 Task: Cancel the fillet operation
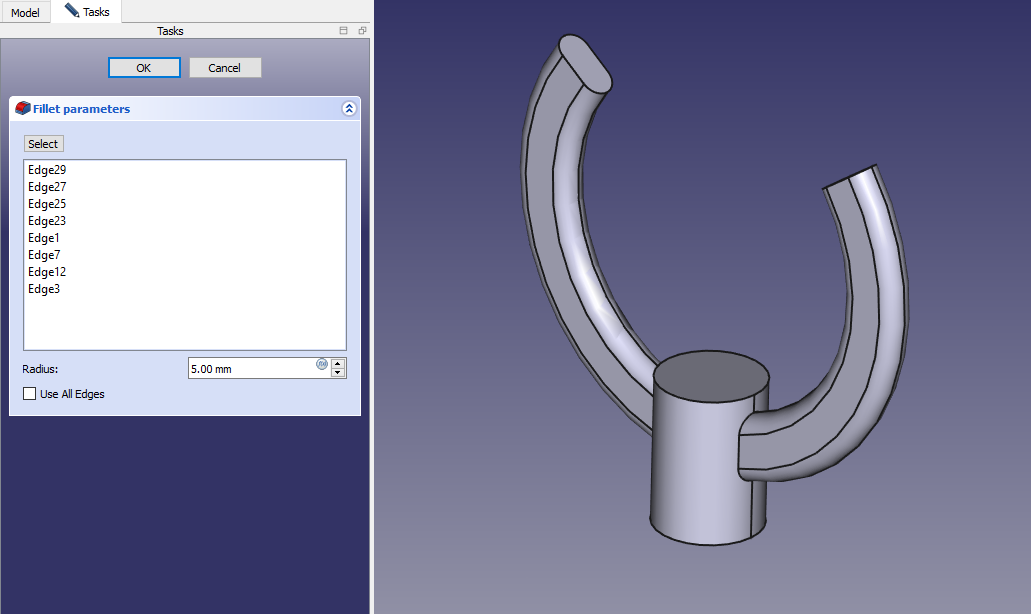(224, 67)
